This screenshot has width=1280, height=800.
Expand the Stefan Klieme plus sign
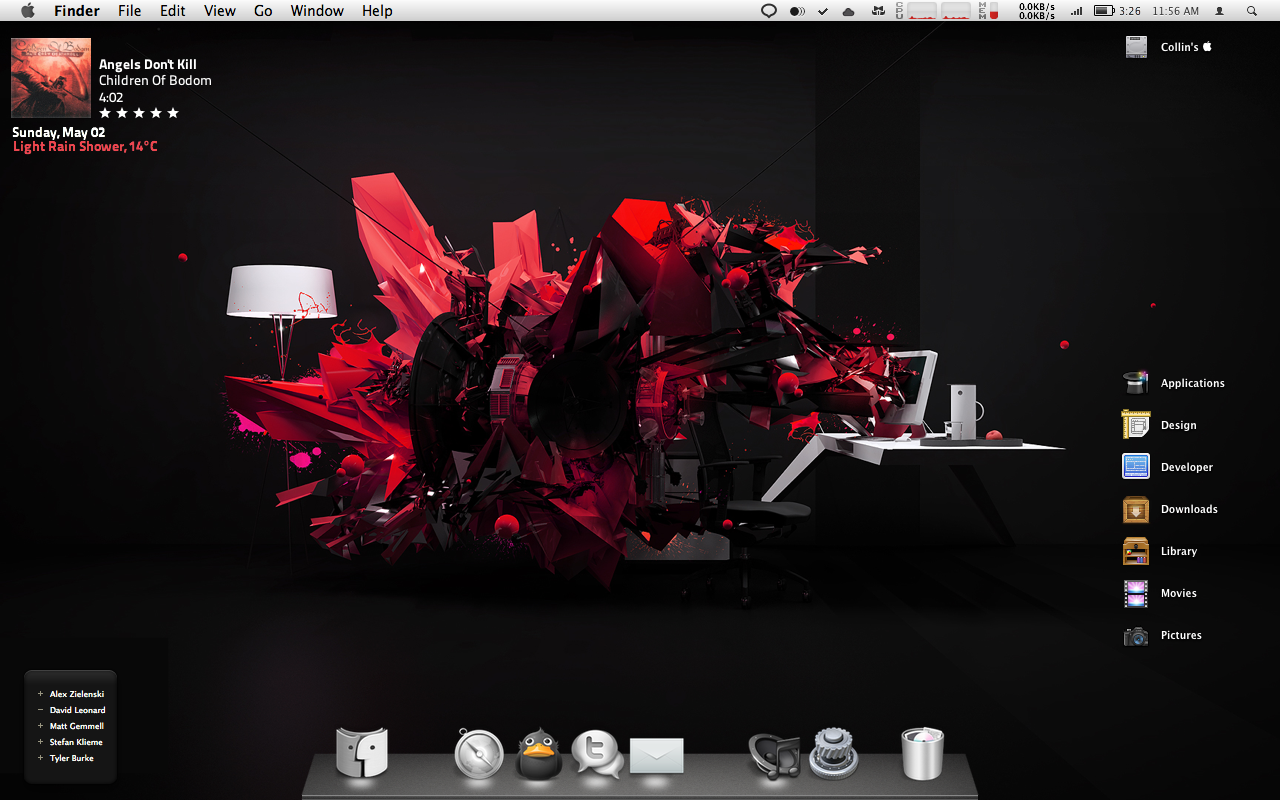click(40, 742)
